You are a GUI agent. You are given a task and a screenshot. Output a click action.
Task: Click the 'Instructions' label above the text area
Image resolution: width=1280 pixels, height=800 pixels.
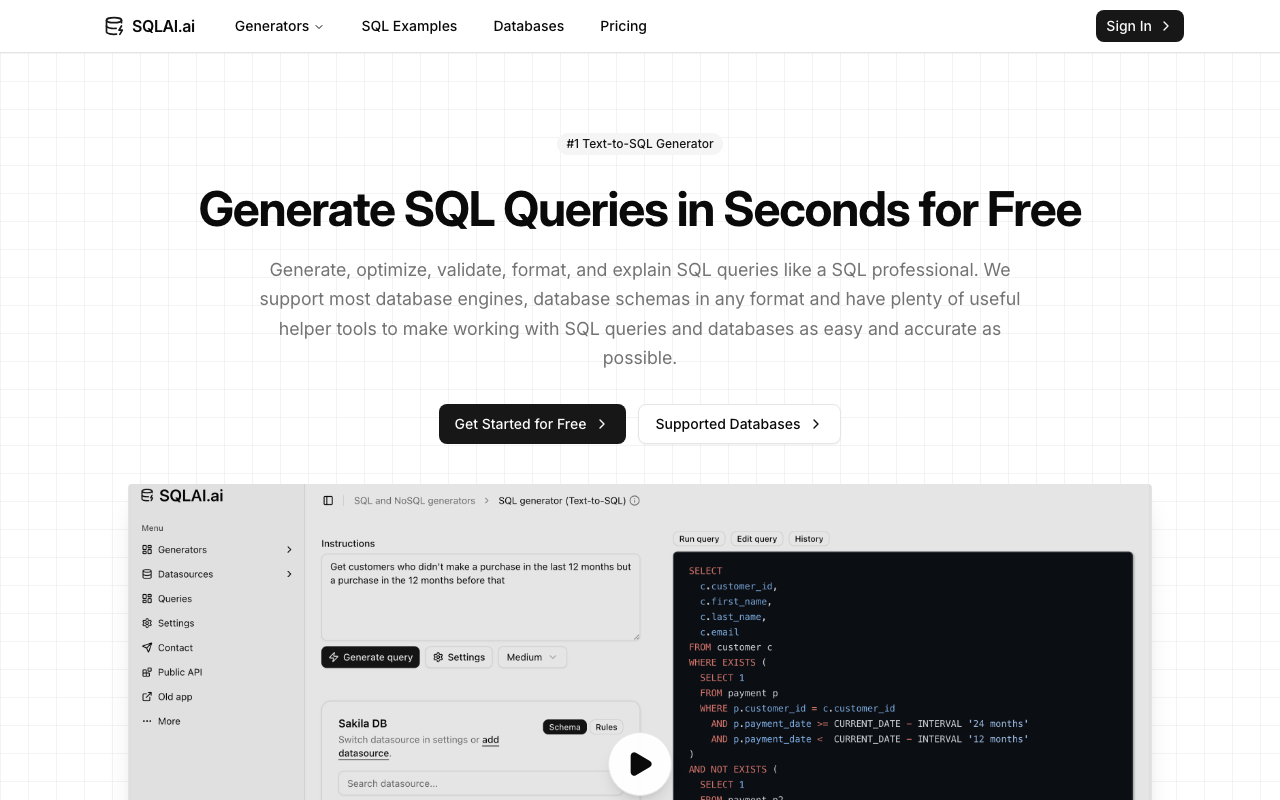tap(348, 543)
